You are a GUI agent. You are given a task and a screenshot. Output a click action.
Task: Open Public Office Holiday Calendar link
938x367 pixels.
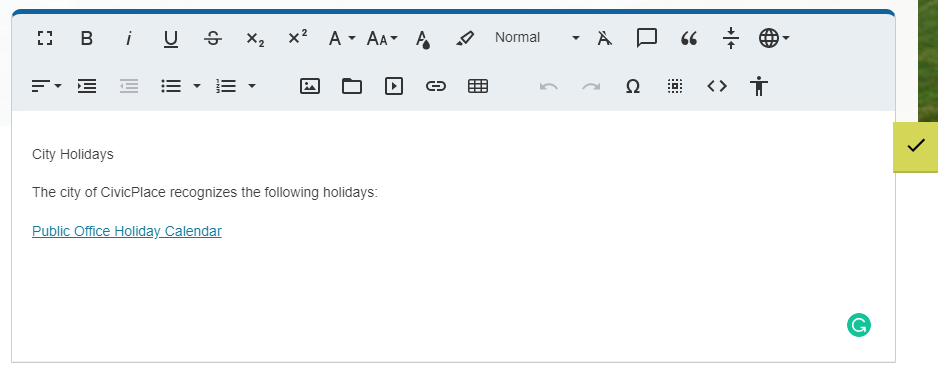127,231
